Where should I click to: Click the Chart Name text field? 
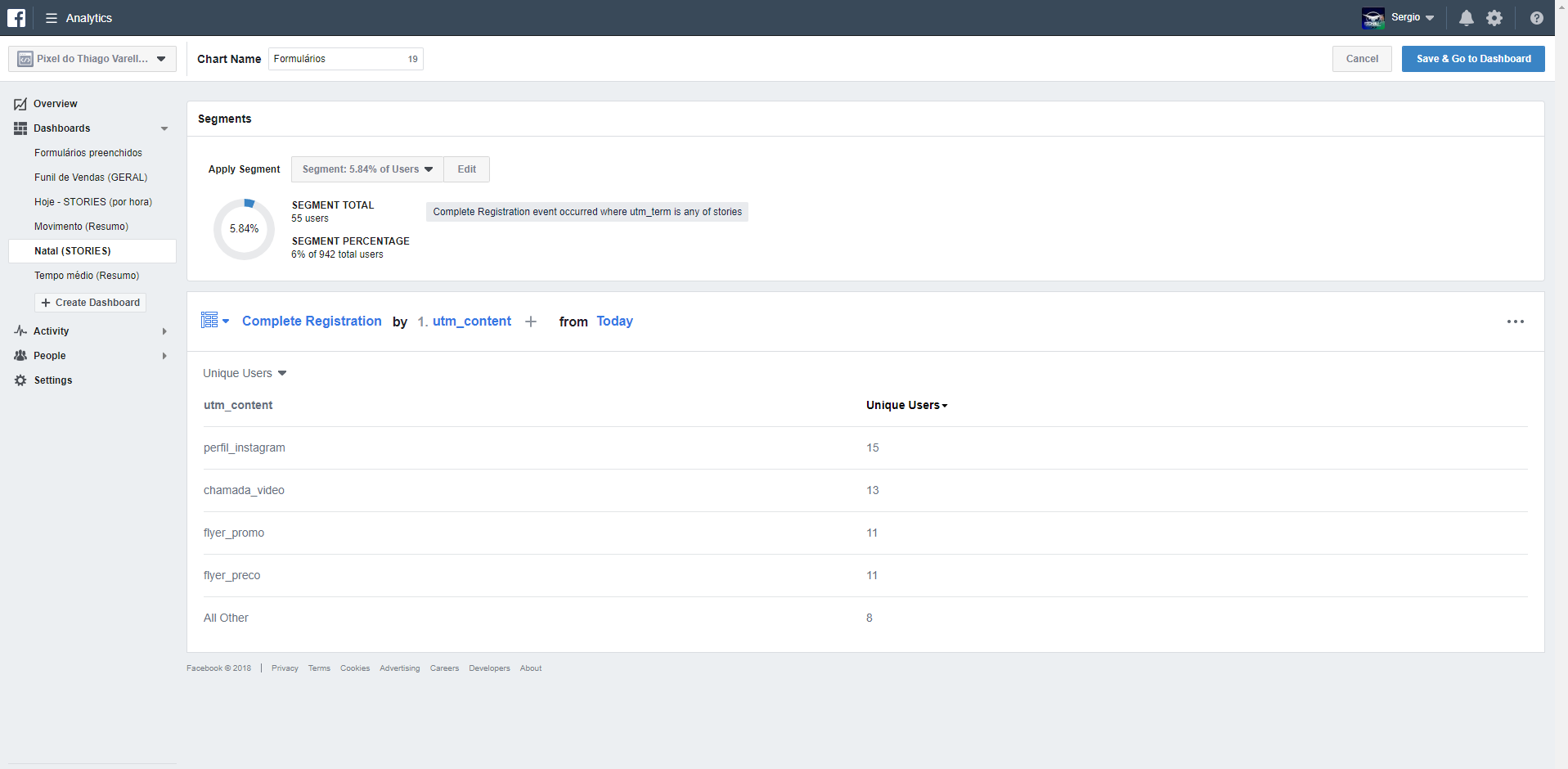[x=337, y=59]
